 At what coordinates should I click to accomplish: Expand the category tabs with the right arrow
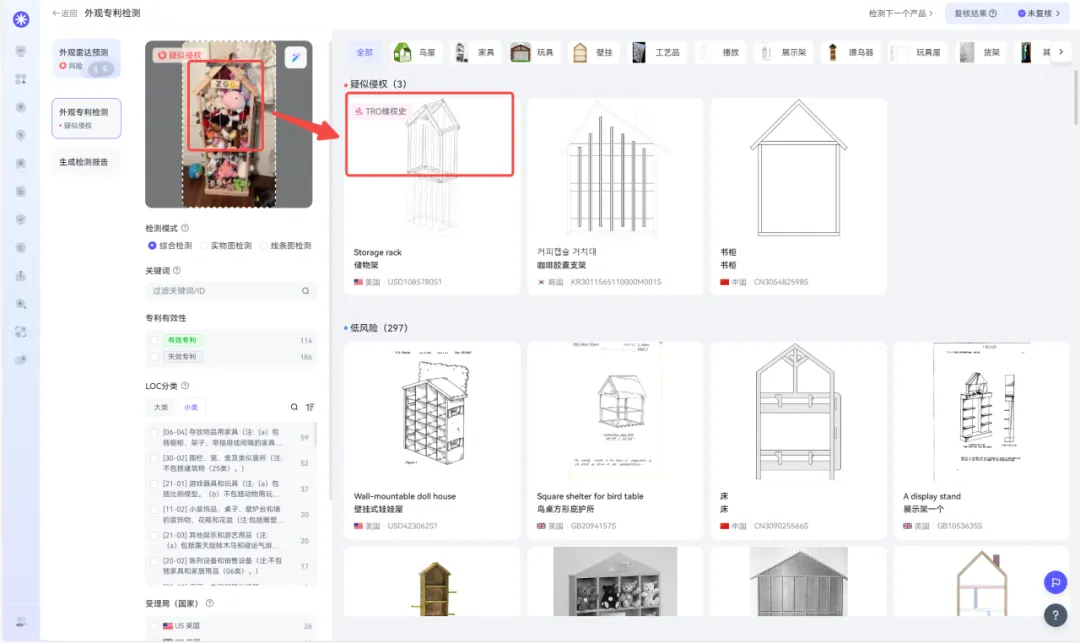click(1061, 52)
